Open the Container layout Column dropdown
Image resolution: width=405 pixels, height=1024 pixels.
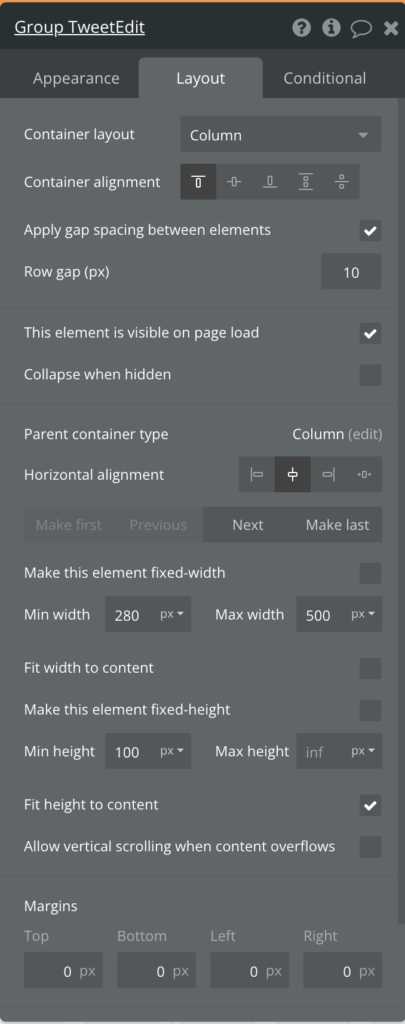[x=280, y=135]
